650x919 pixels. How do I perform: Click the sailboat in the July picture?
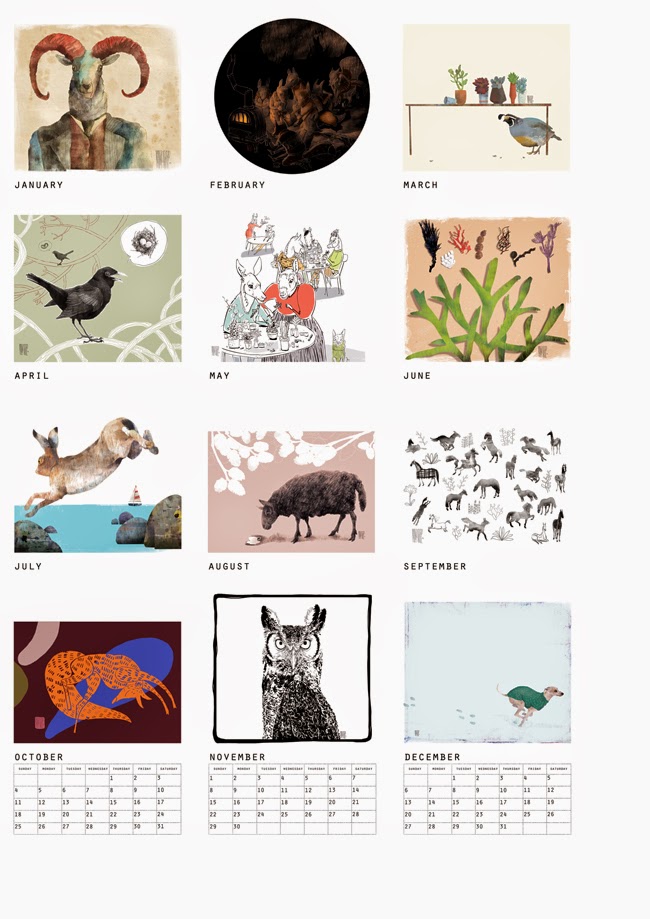(135, 496)
